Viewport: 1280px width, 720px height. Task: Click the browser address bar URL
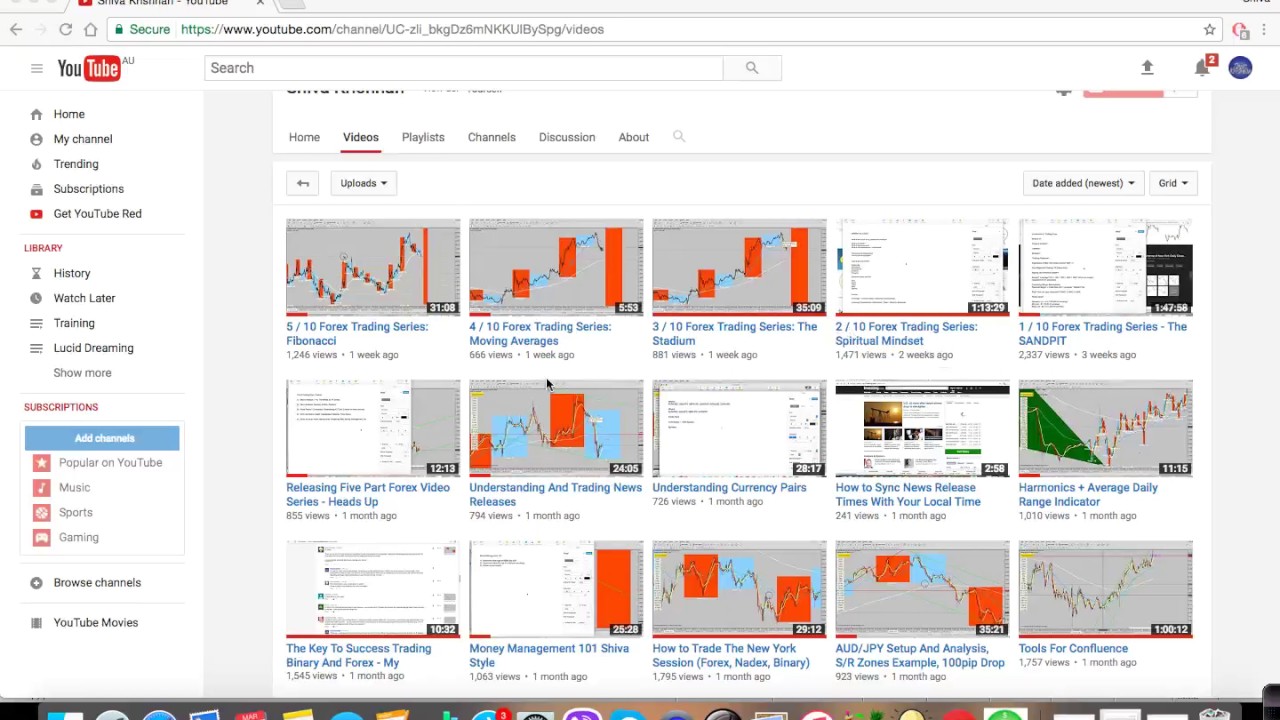click(x=392, y=29)
